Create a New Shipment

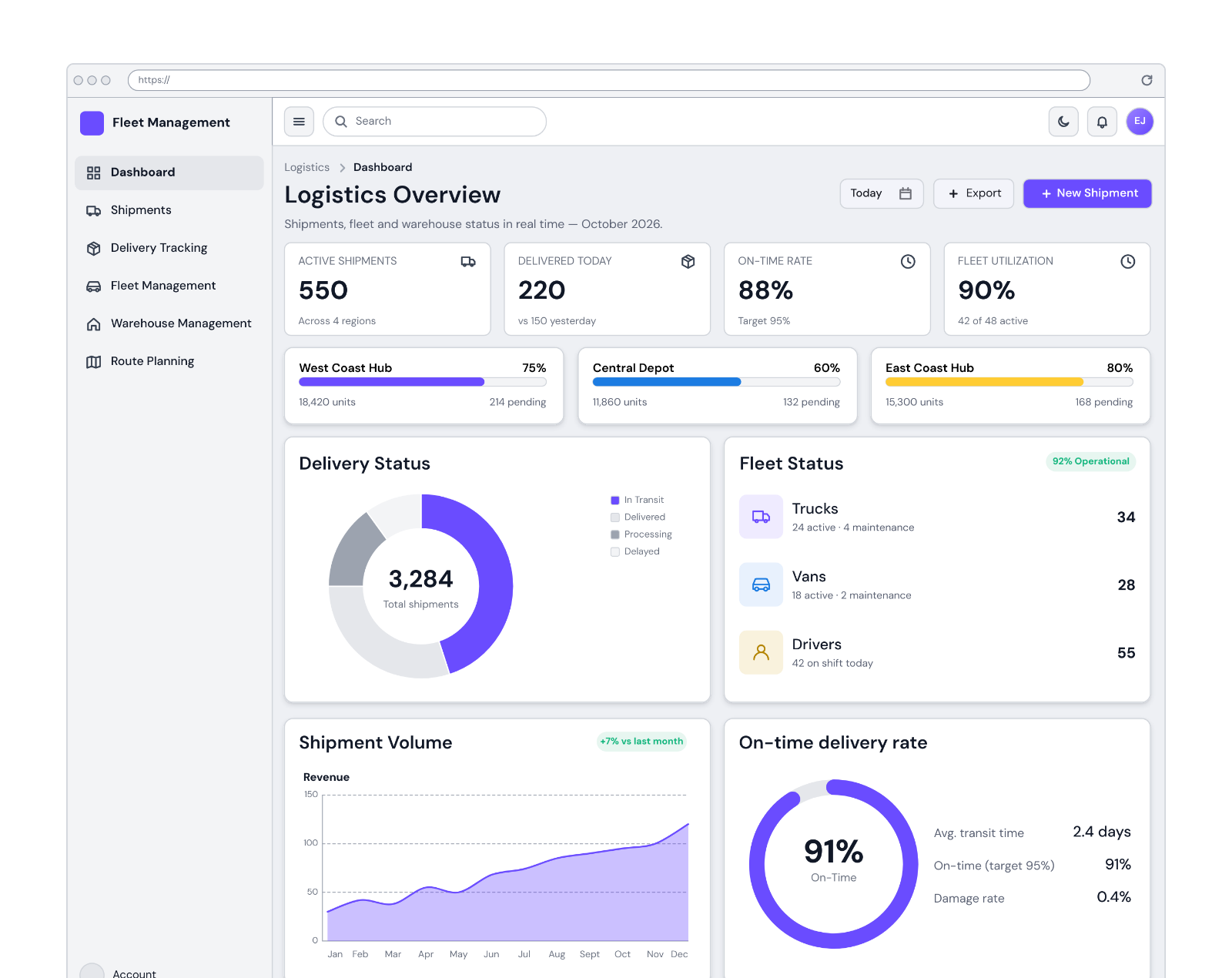1087,193
